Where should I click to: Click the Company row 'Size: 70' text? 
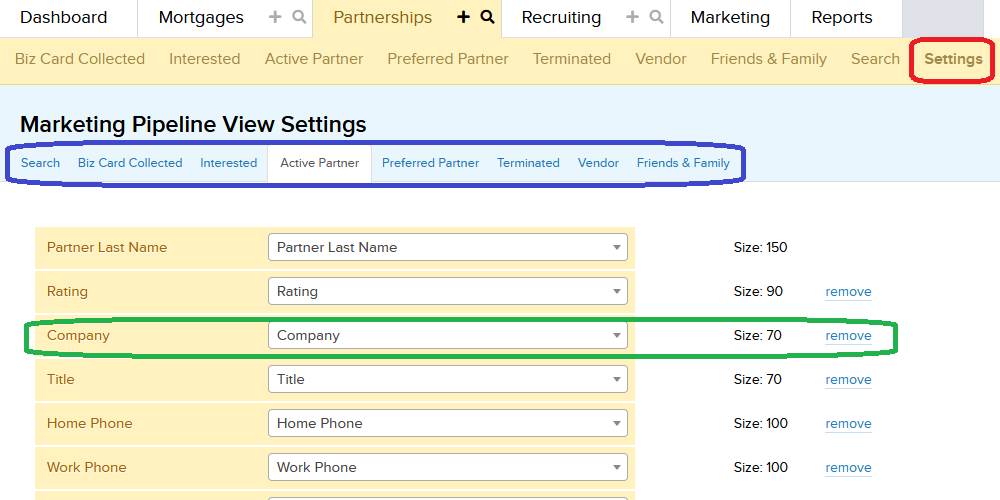pyautogui.click(x=758, y=335)
